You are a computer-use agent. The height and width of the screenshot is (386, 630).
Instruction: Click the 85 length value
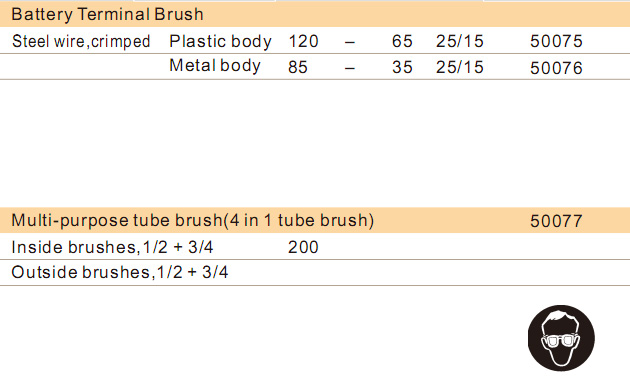pyautogui.click(x=298, y=67)
